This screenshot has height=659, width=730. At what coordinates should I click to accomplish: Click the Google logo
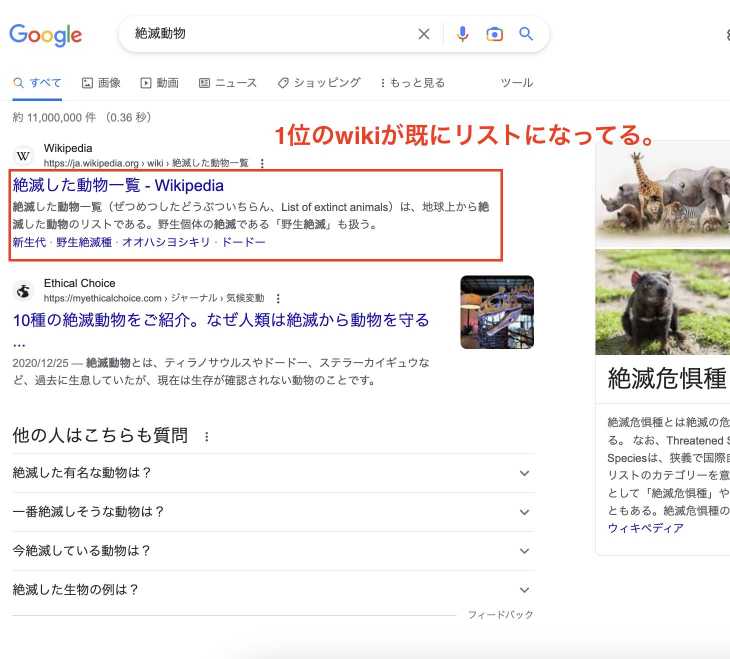click(46, 35)
